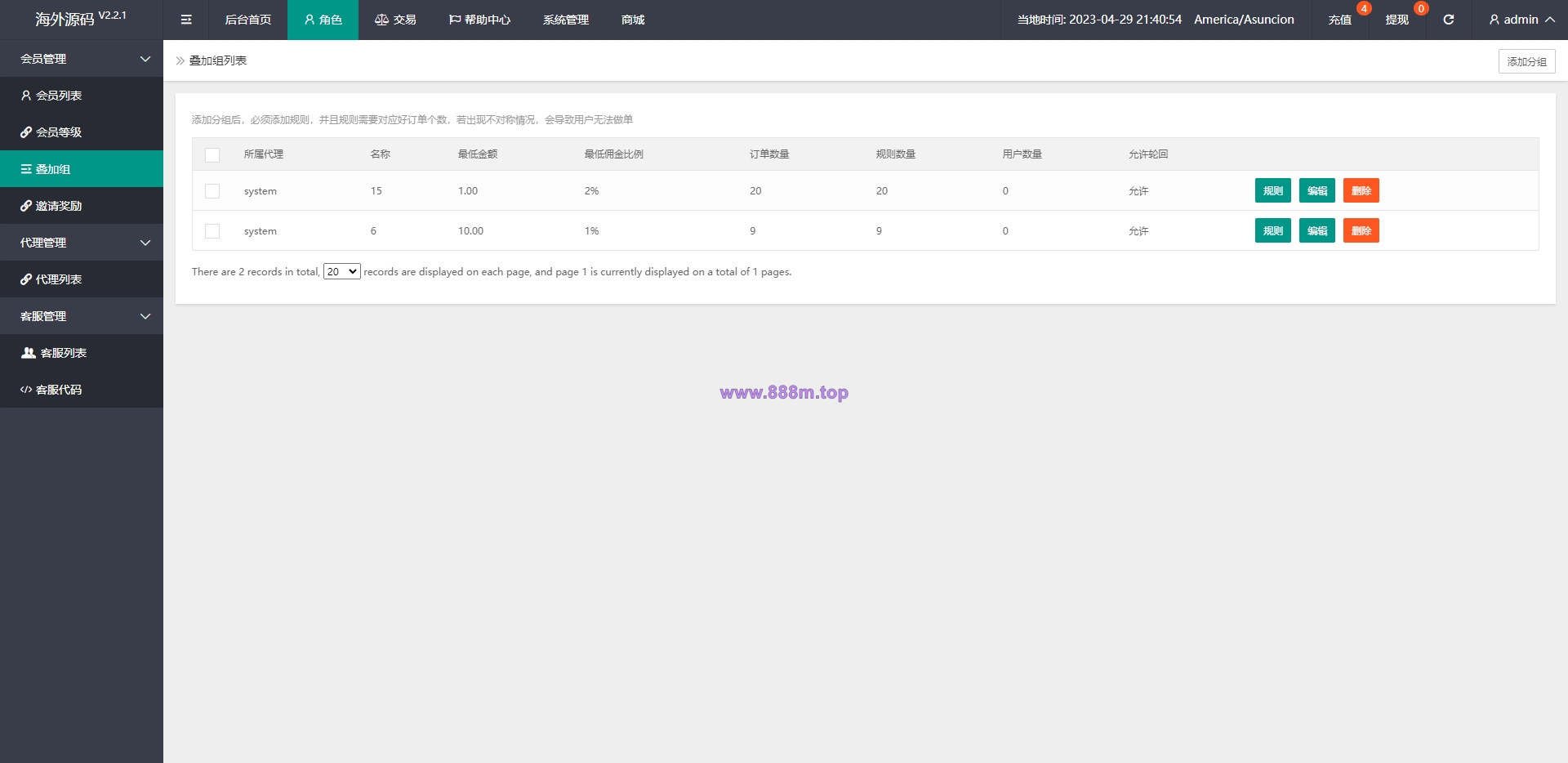This screenshot has height=763, width=1568.
Task: Click the 最低佣金比例 column header
Action: (x=614, y=154)
